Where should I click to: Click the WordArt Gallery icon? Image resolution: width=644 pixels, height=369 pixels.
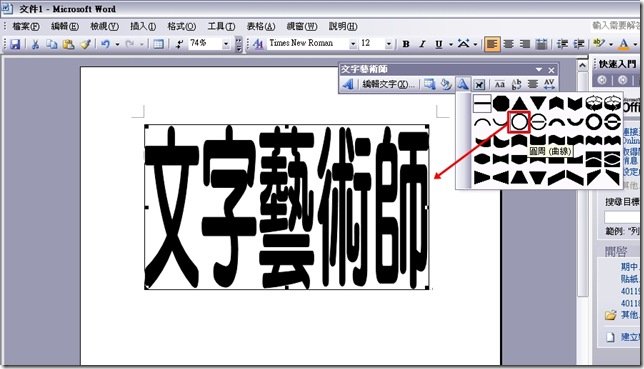pos(430,84)
